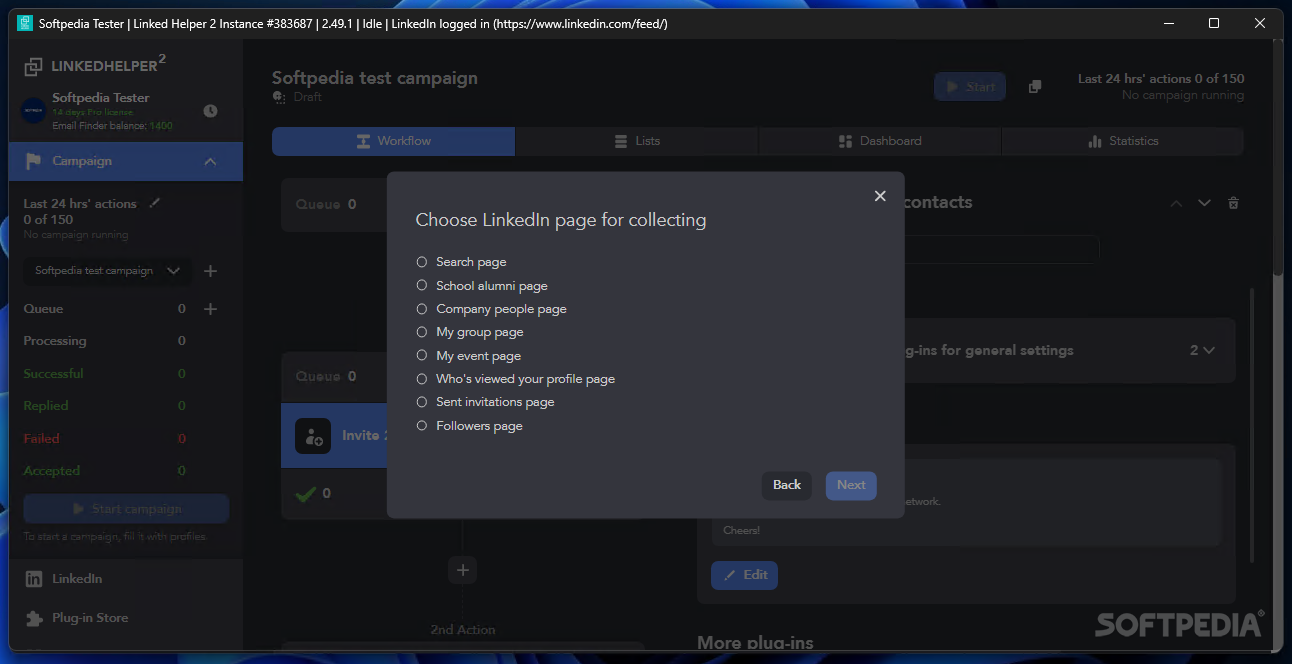1292x664 pixels.
Task: Open the Softpedia test campaign dropdown
Action: click(107, 271)
